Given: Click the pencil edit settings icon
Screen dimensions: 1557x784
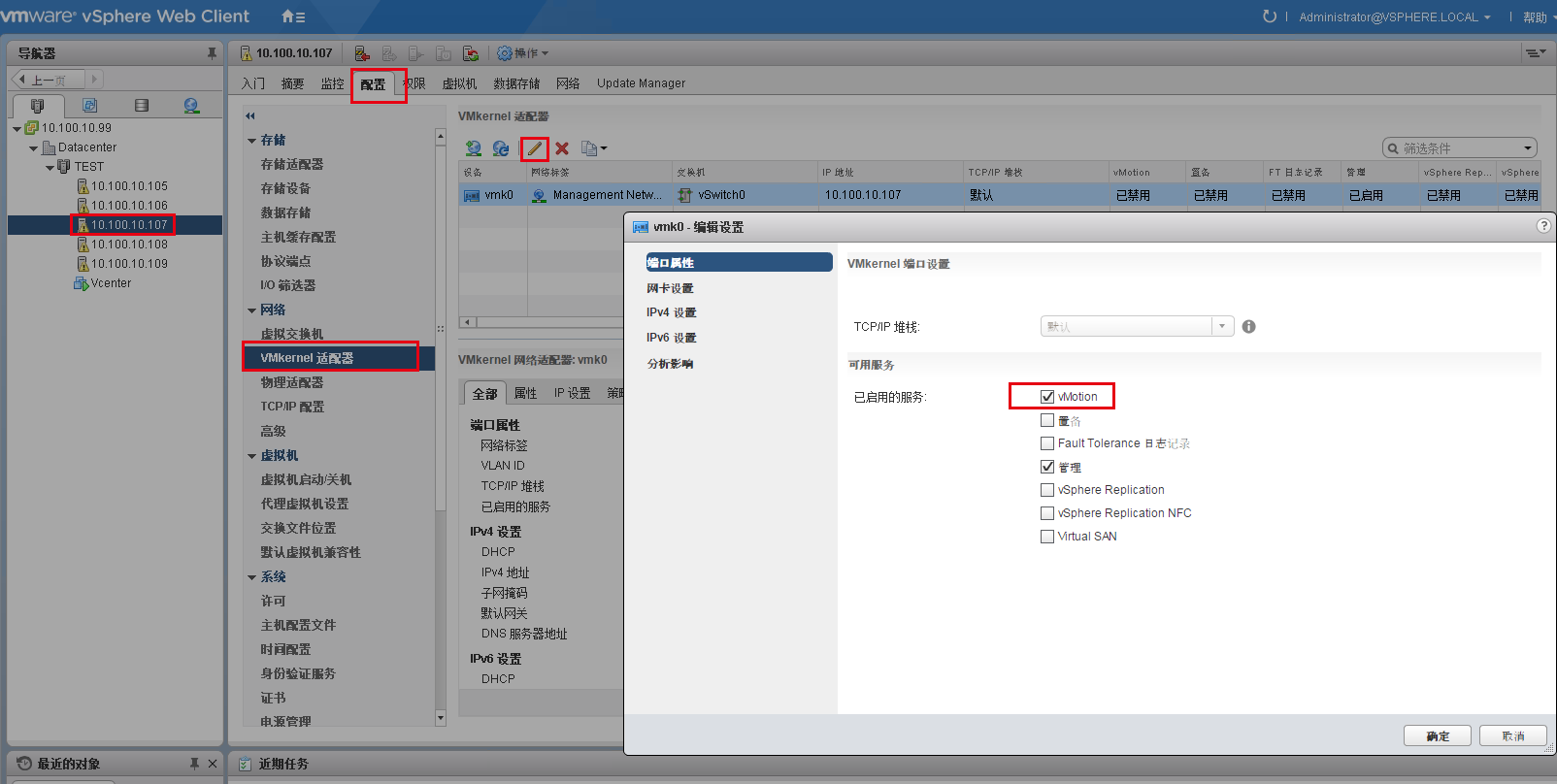Looking at the screenshot, I should pyautogui.click(x=535, y=148).
